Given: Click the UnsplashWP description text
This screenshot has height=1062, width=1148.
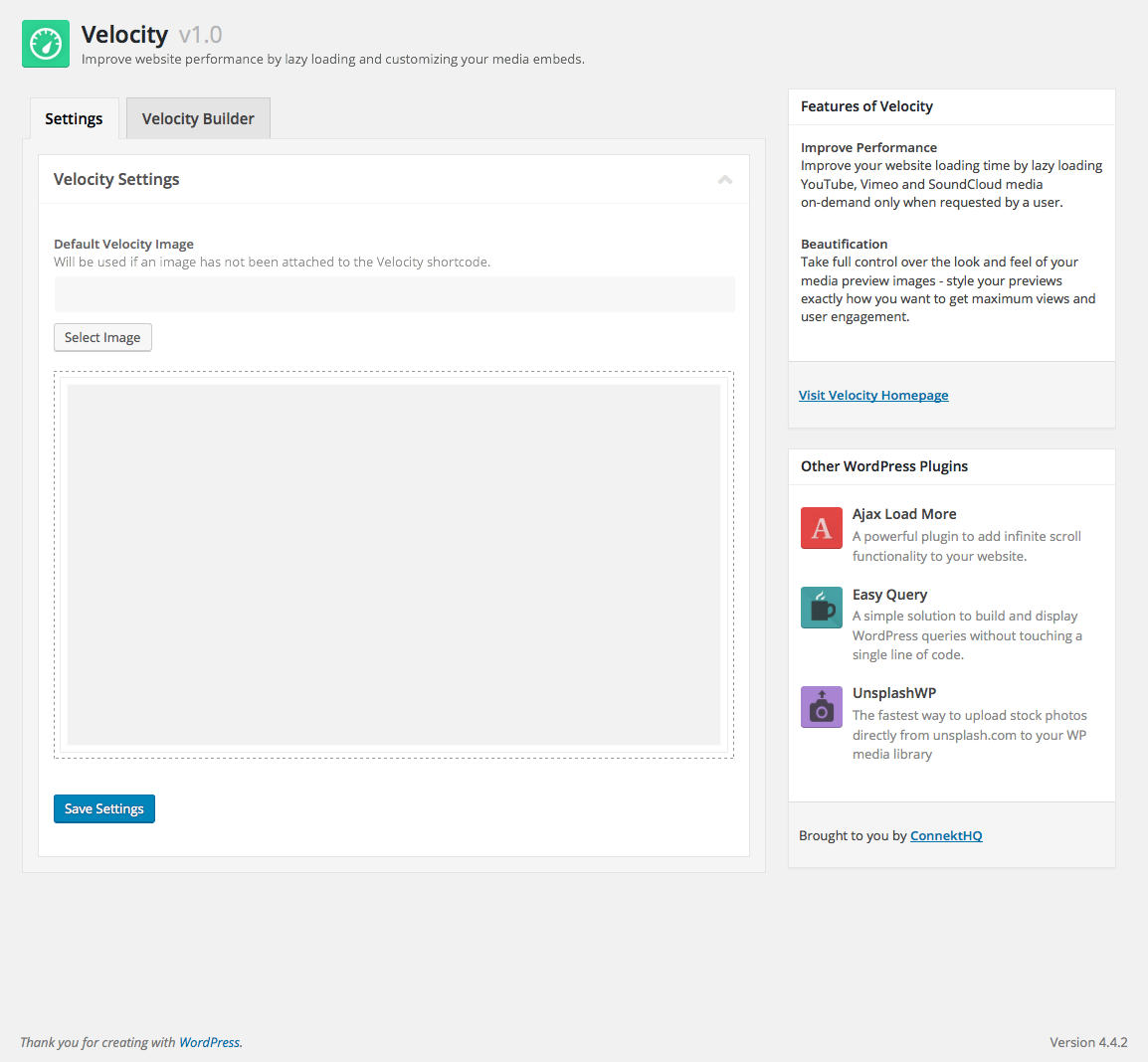Looking at the screenshot, I should point(969,735).
